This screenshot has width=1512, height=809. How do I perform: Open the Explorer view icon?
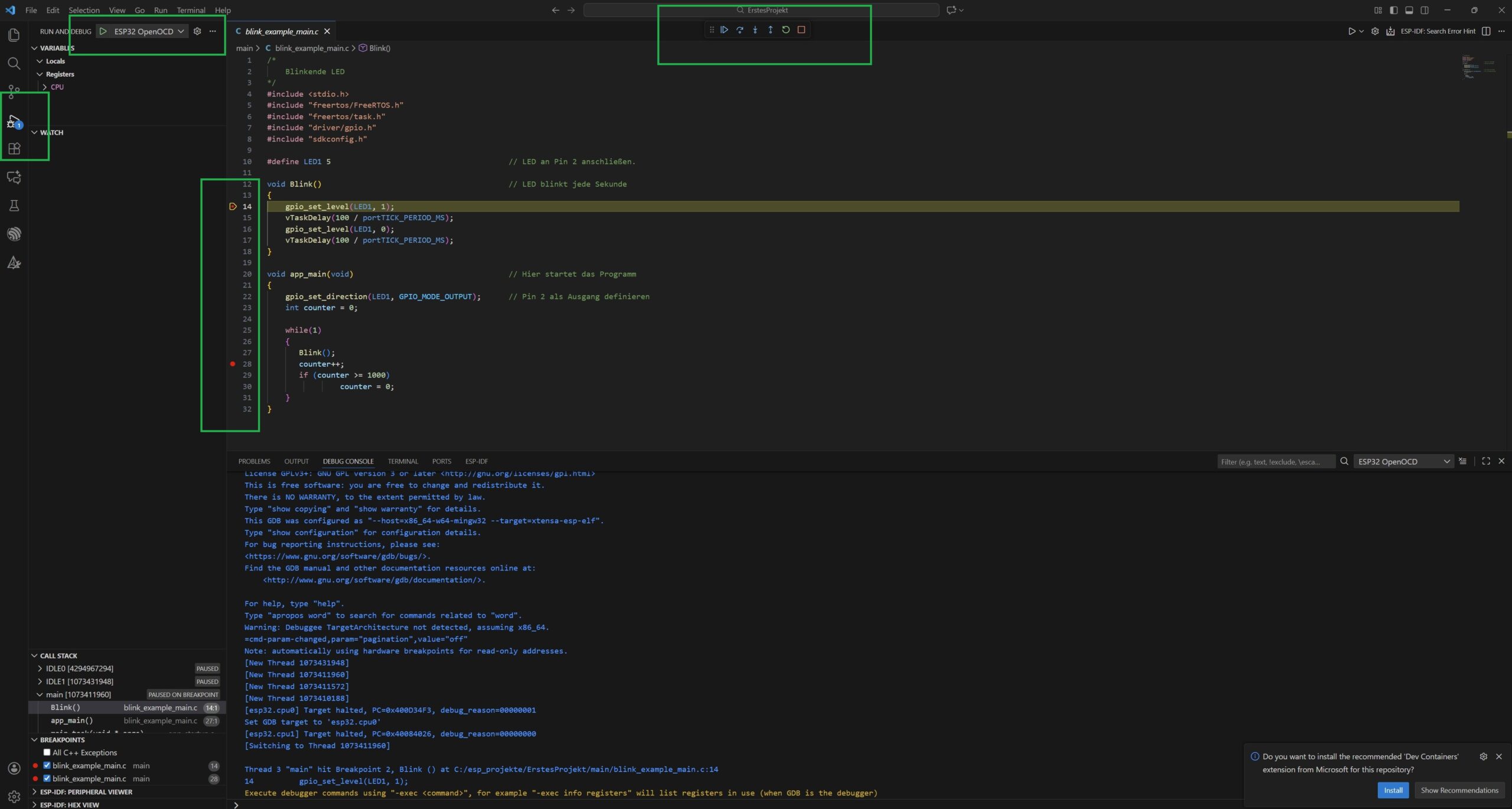point(14,35)
